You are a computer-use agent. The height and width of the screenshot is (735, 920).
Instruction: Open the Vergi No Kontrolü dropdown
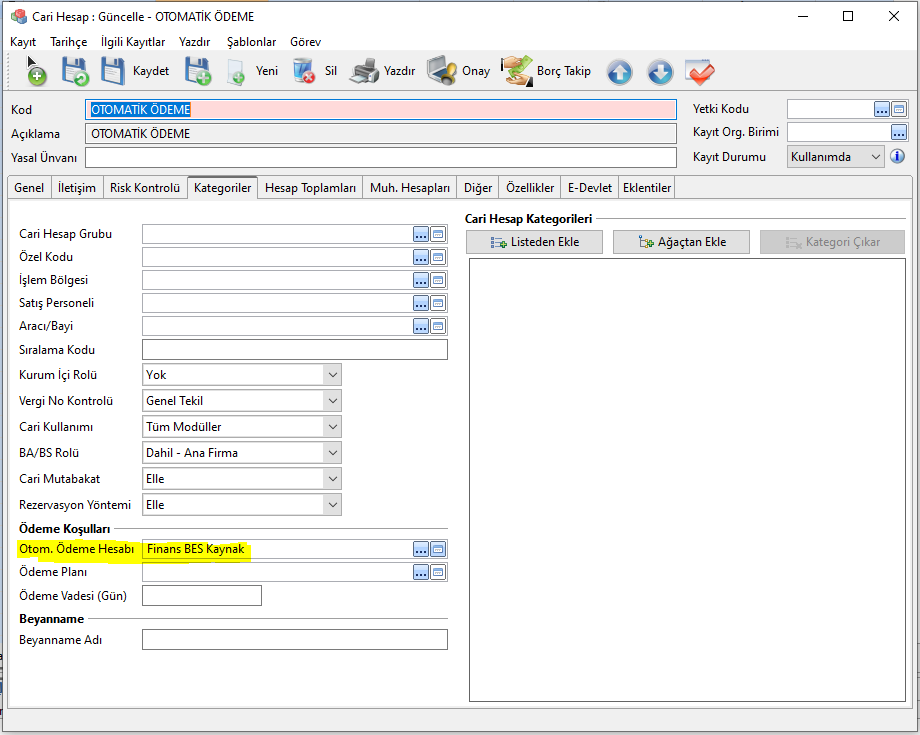point(332,401)
